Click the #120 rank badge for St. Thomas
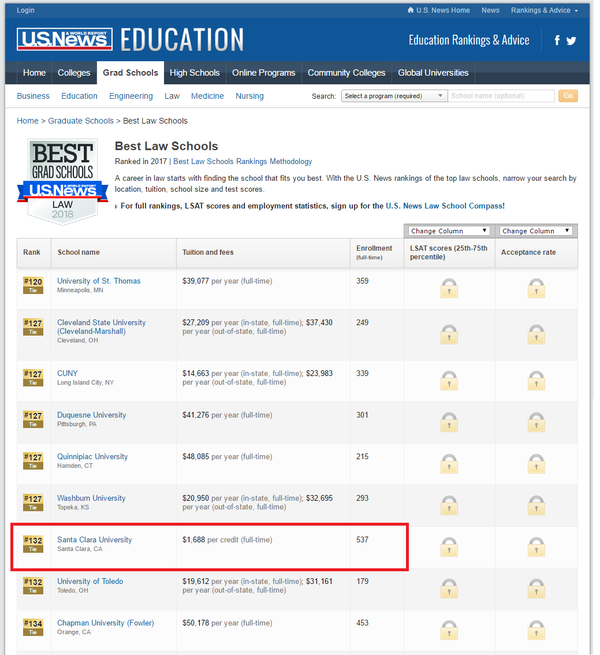 (x=33, y=285)
